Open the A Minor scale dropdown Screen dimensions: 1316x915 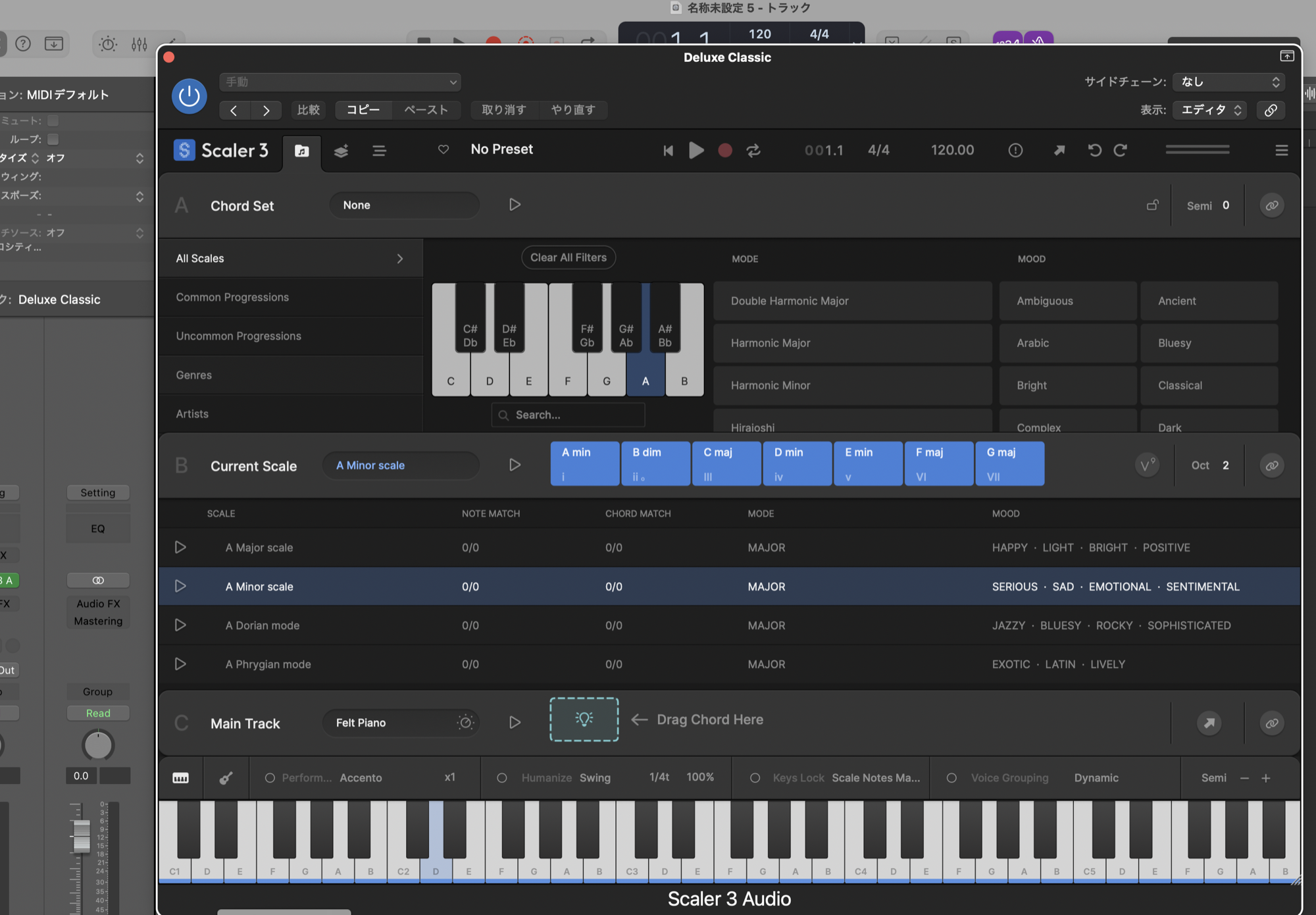401,465
